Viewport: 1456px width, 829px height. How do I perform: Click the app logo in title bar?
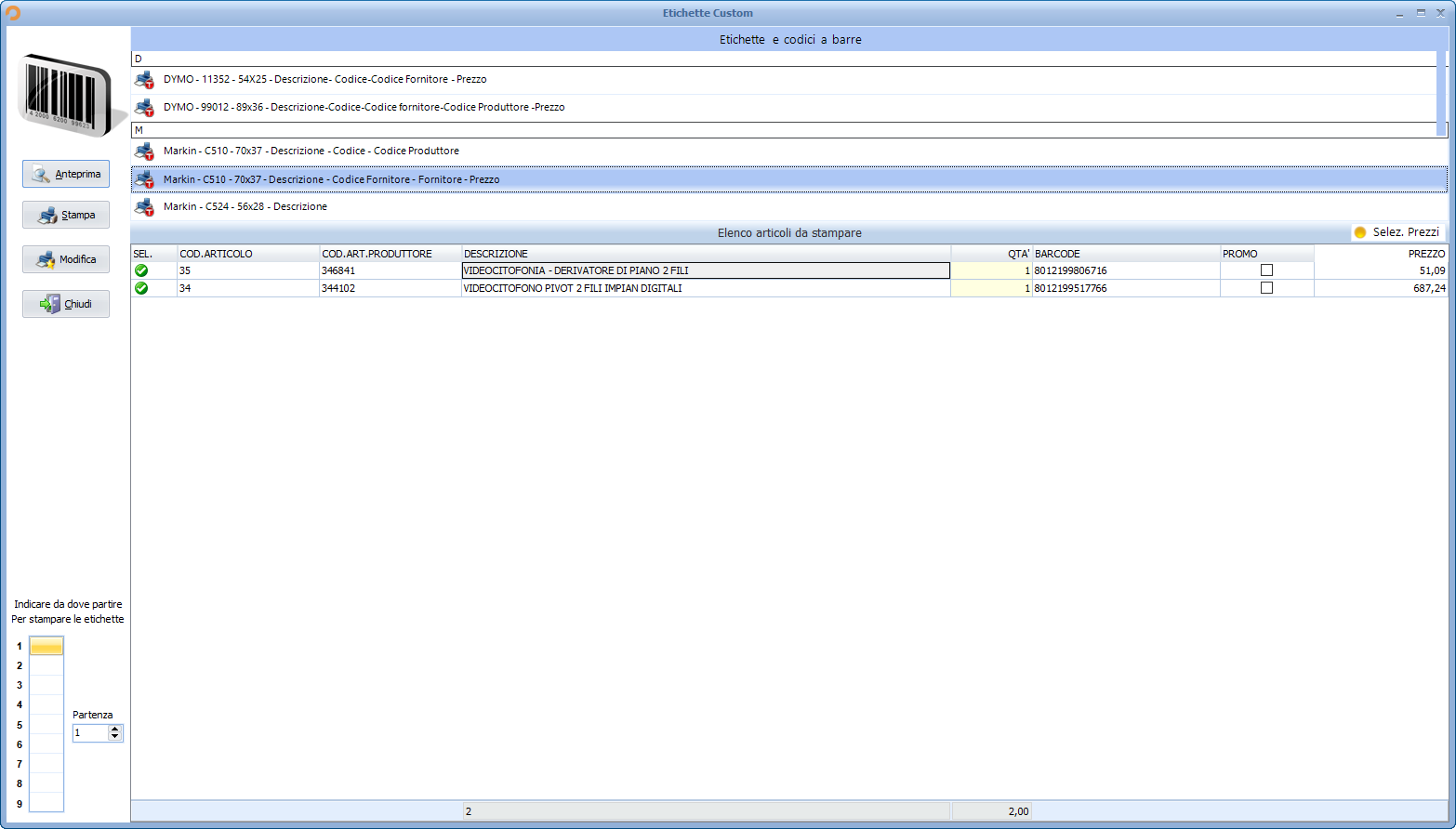13,13
